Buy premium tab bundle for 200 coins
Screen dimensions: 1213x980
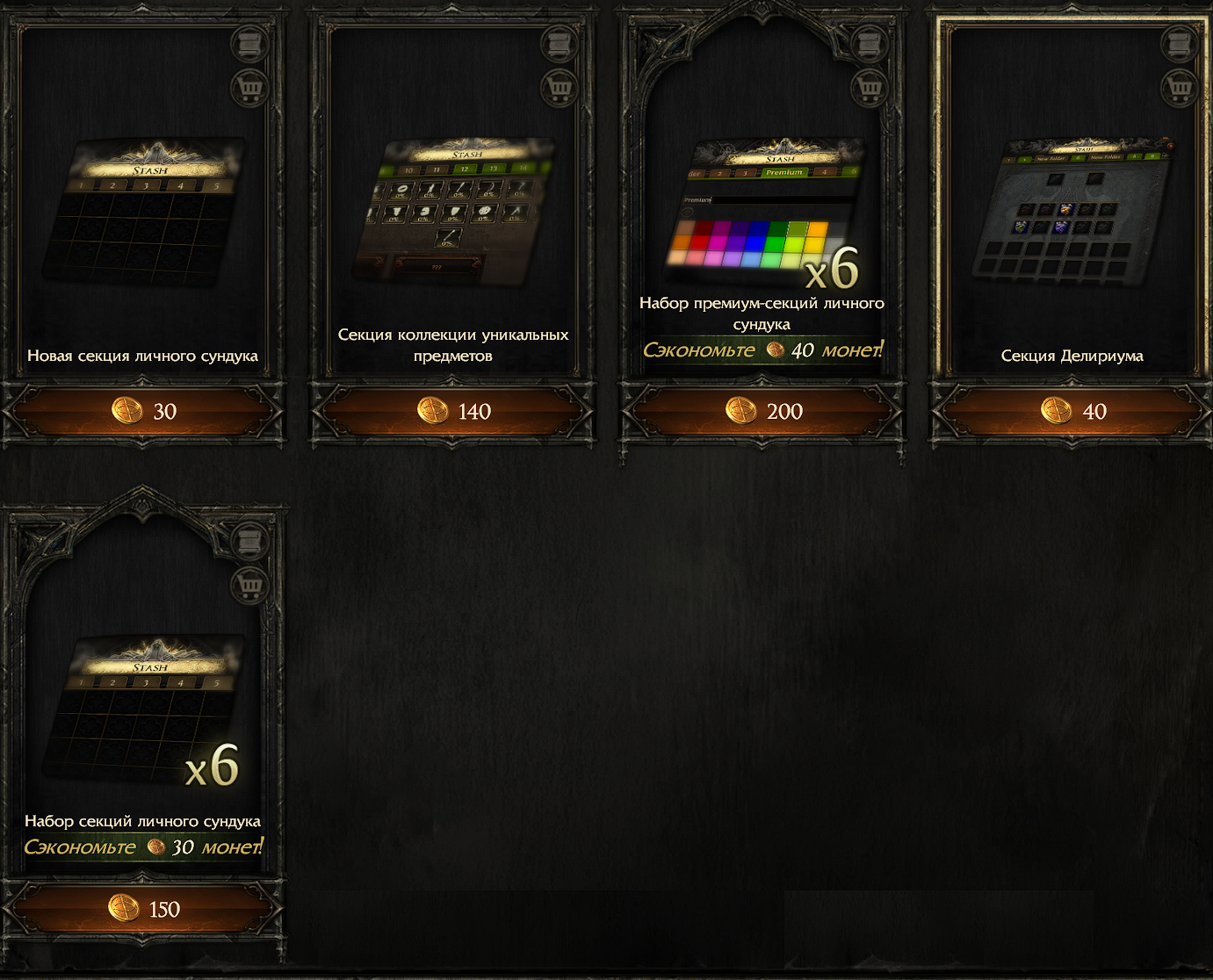pyautogui.click(x=762, y=411)
